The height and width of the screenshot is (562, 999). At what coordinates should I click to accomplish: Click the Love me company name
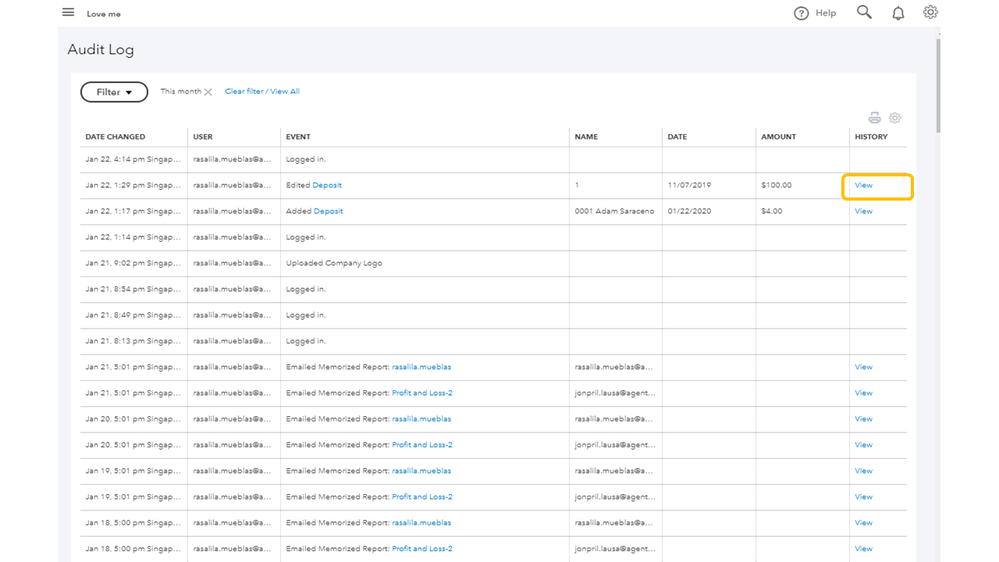point(104,14)
